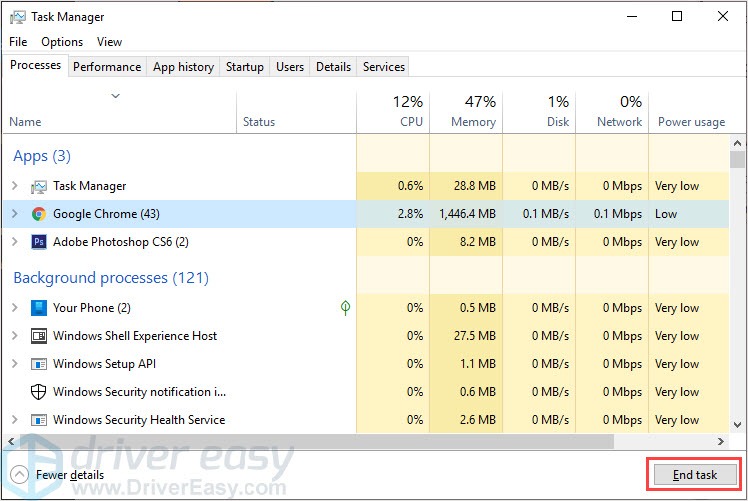Click the Google Chrome icon in process list

(x=39, y=214)
